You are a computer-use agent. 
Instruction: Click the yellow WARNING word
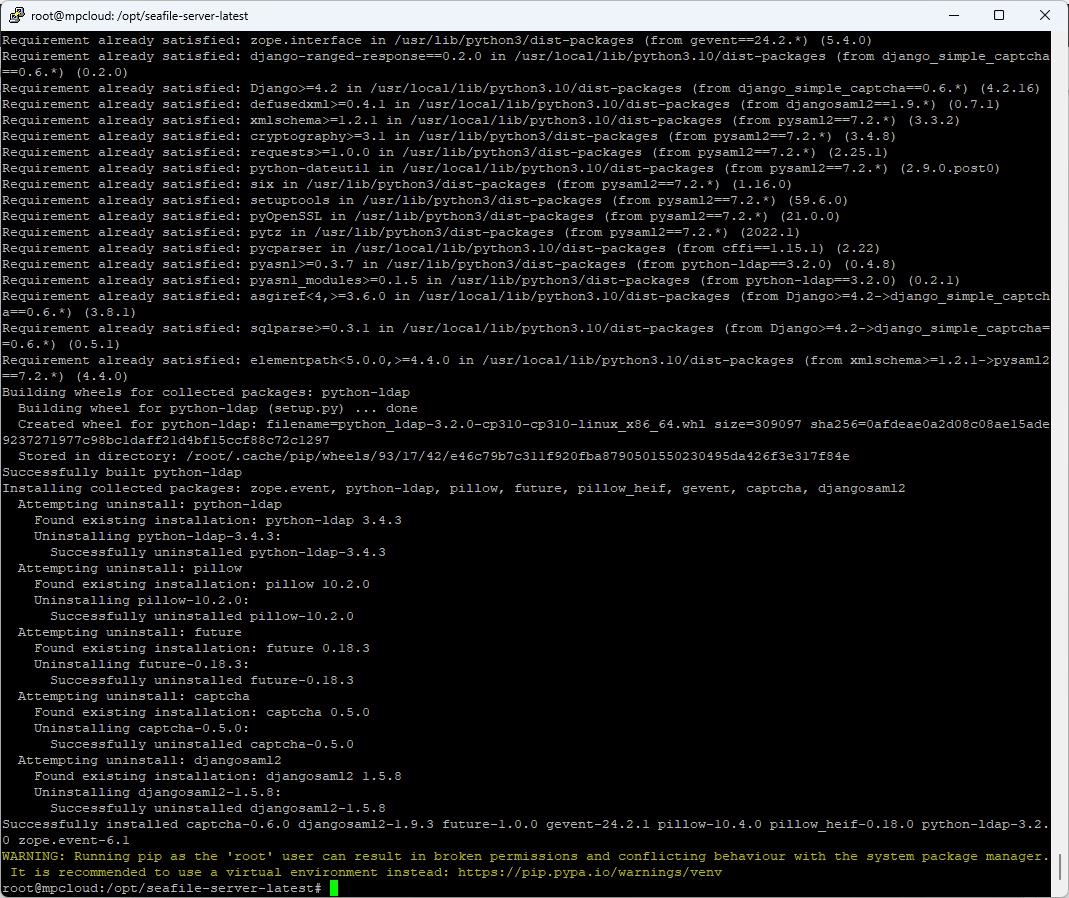pos(30,856)
